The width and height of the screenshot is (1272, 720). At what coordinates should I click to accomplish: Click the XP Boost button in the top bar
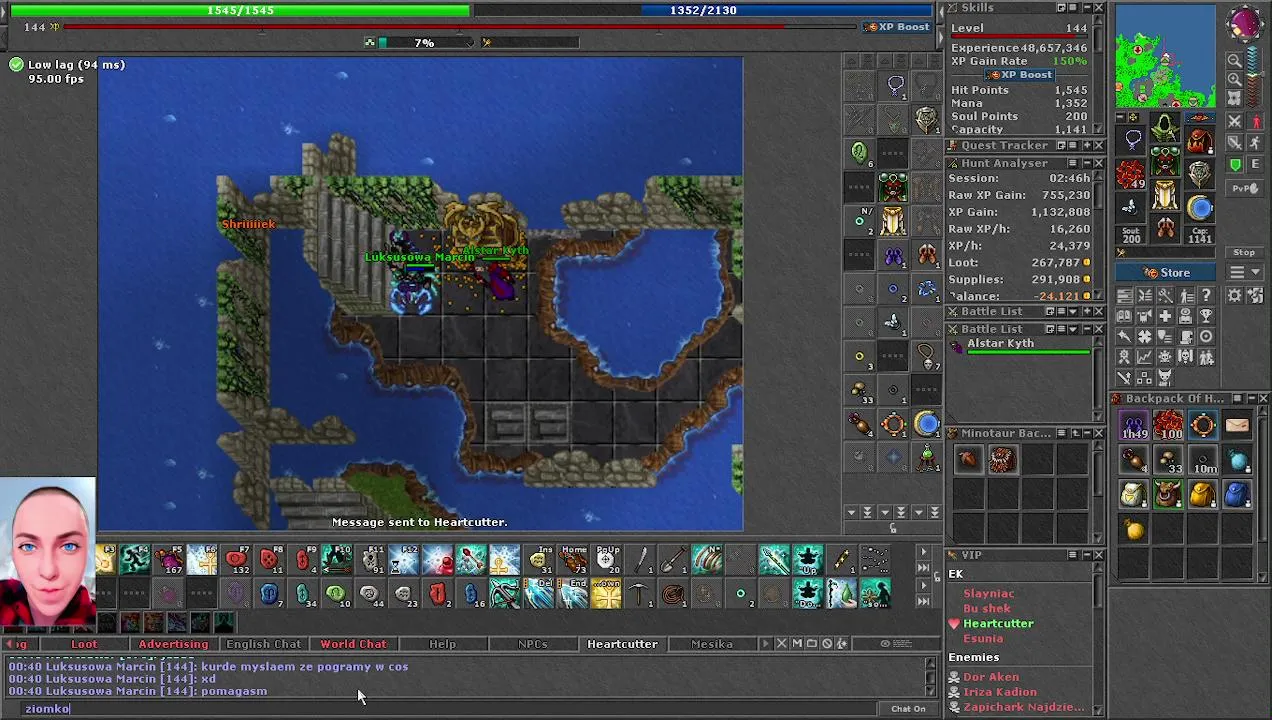[897, 27]
